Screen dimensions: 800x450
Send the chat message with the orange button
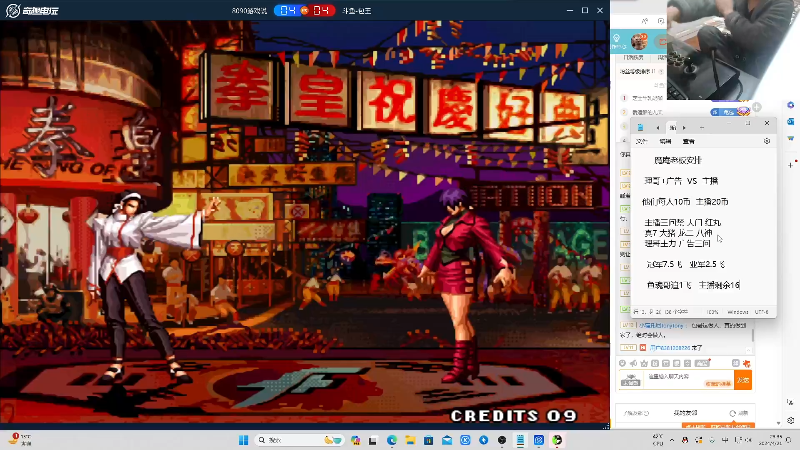(x=743, y=380)
